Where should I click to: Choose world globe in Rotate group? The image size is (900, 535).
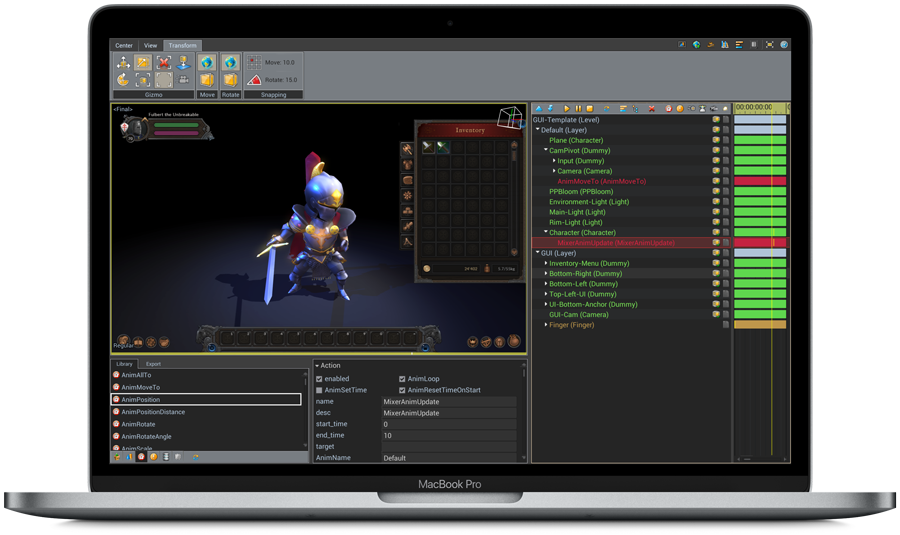(x=231, y=62)
